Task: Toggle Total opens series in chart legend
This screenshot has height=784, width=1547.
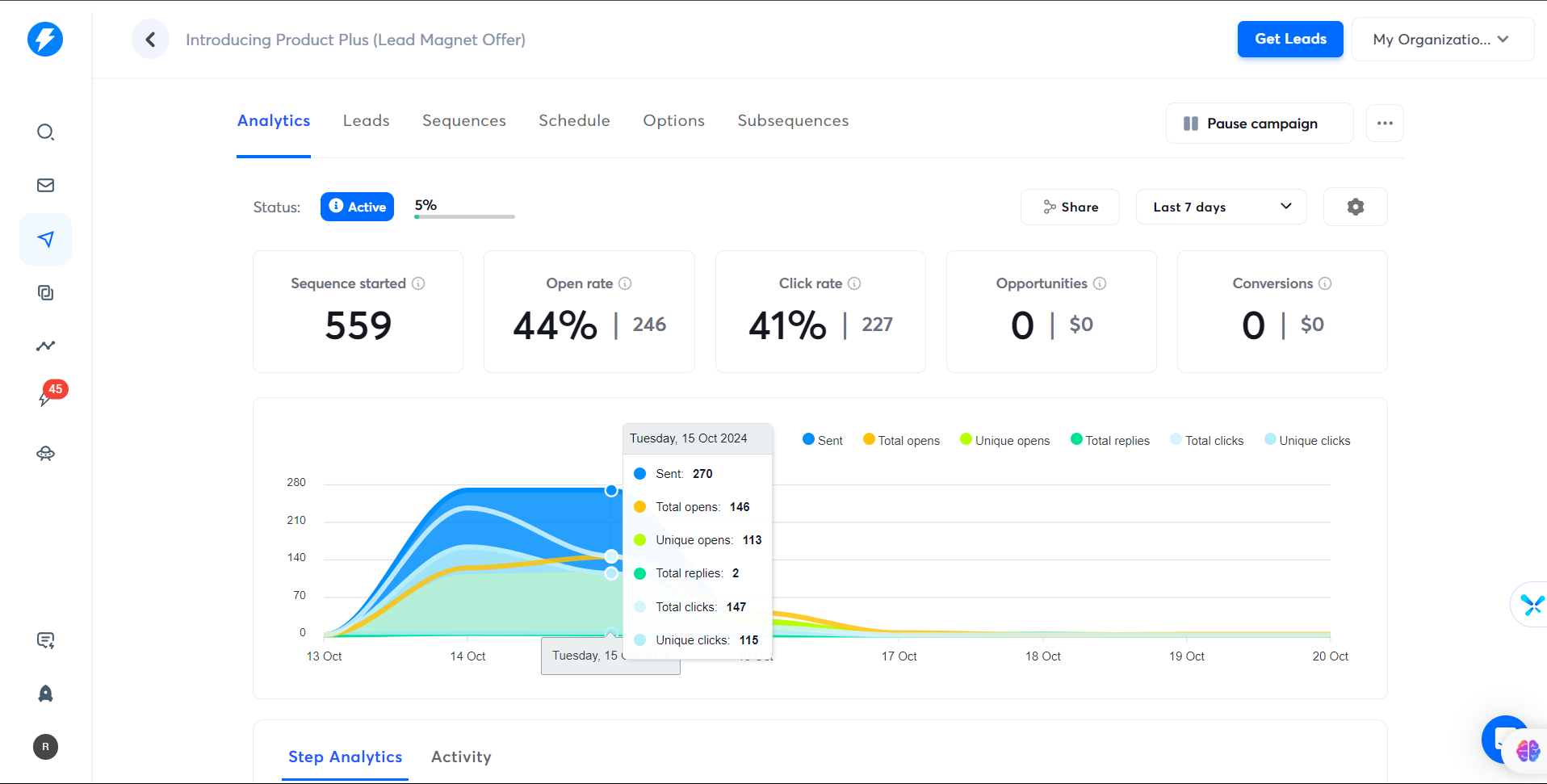Action: click(x=901, y=440)
